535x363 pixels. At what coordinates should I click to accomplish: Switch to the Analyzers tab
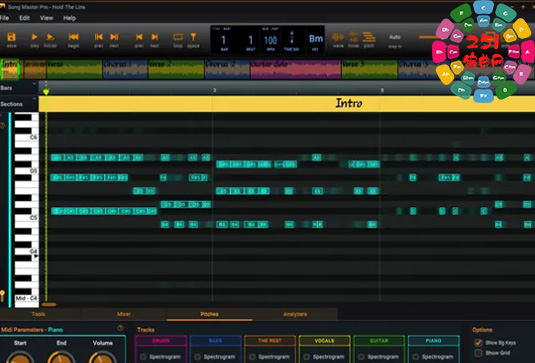pyautogui.click(x=295, y=314)
